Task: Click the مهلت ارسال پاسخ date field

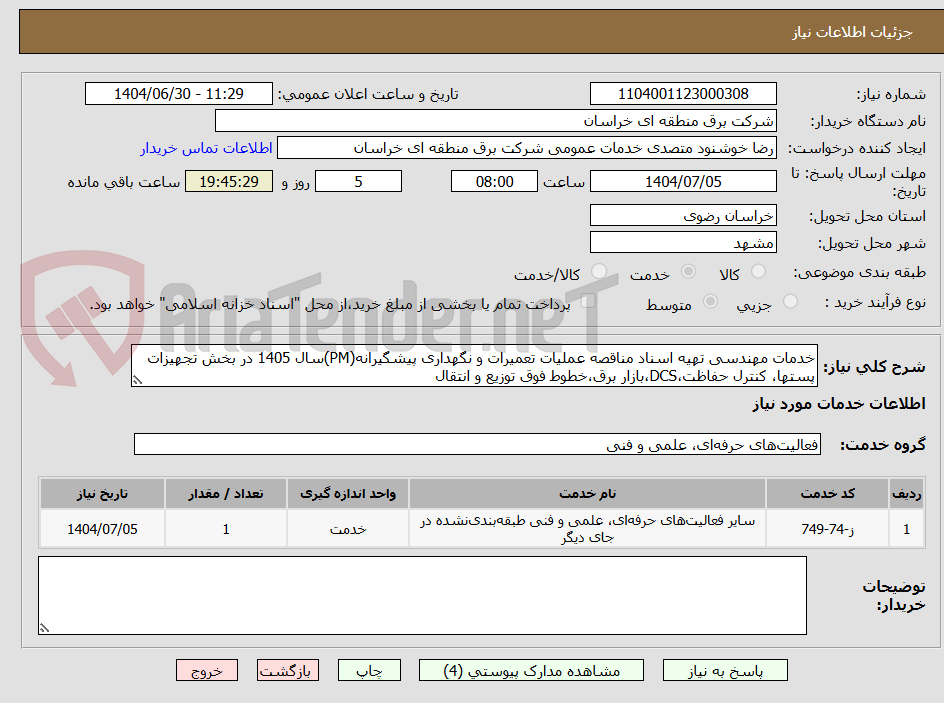Action: 685,181
